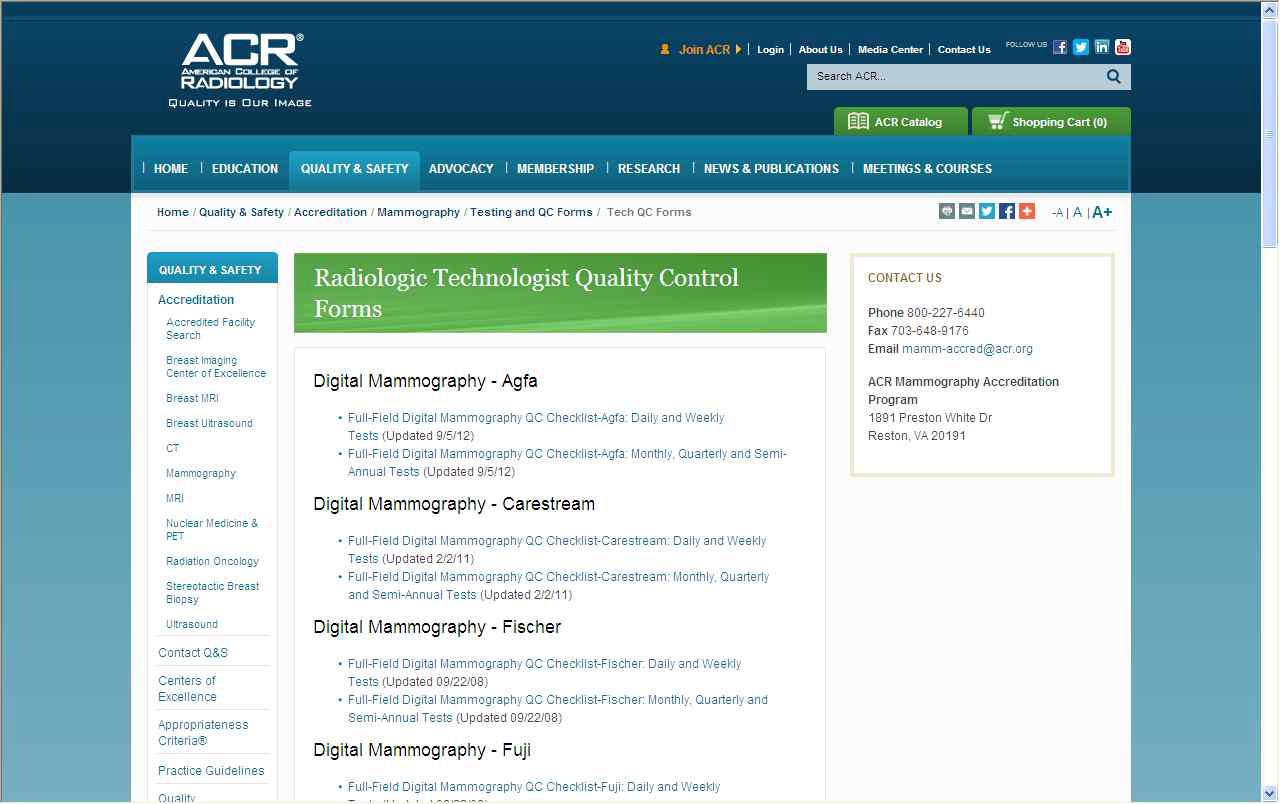Open ACR Twitter page in header
Screen dimensions: 1280x804
[x=1081, y=47]
